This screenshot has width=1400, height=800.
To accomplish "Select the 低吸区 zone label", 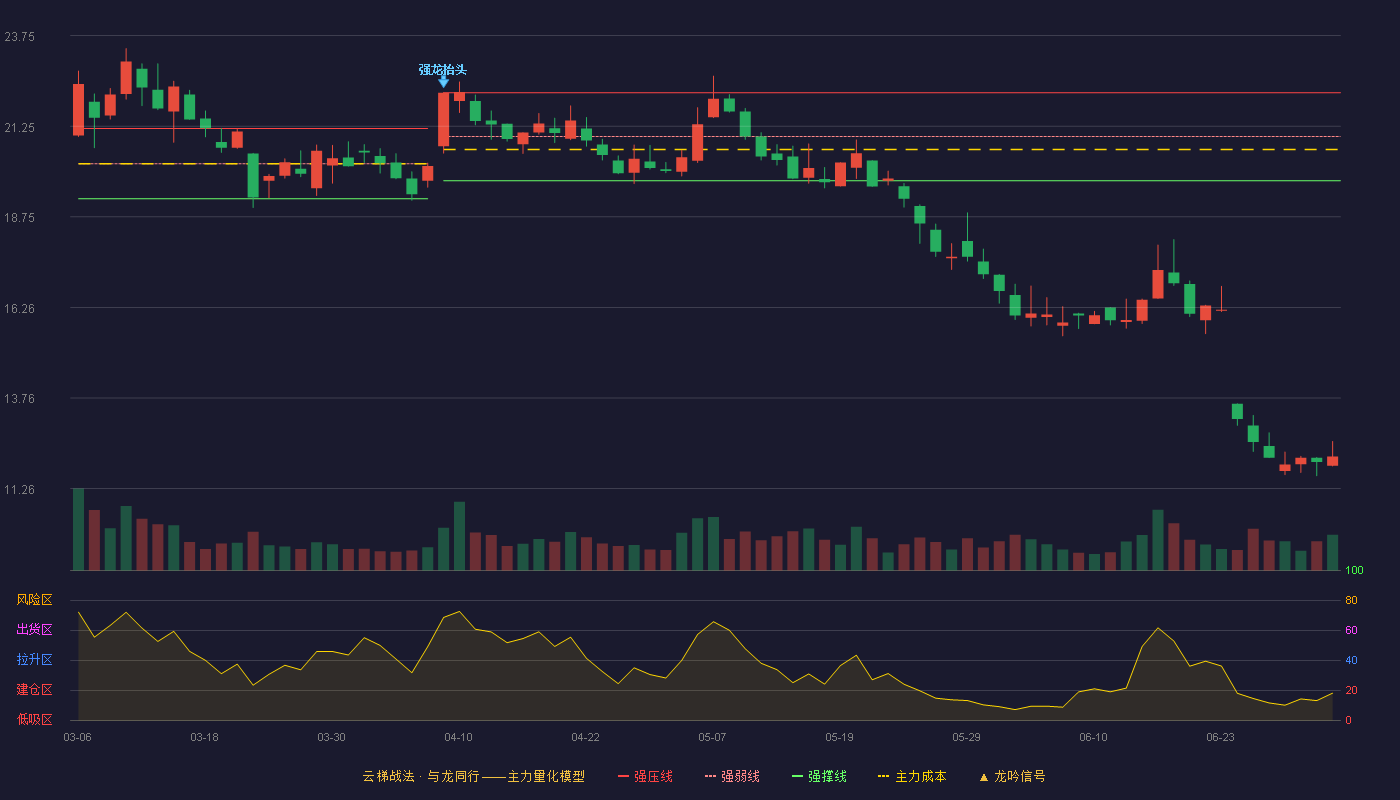I will pos(34,719).
